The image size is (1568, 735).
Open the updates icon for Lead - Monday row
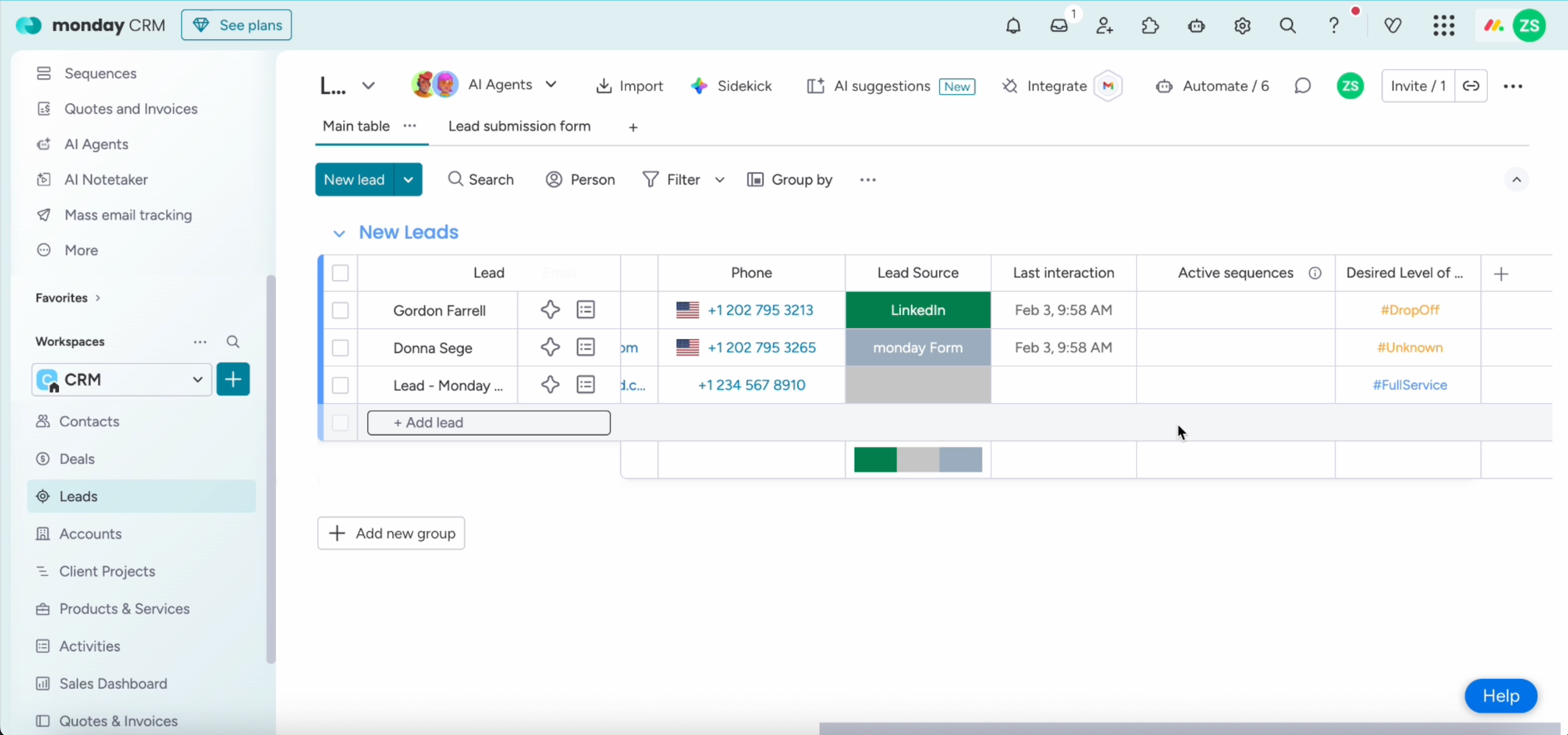[585, 384]
